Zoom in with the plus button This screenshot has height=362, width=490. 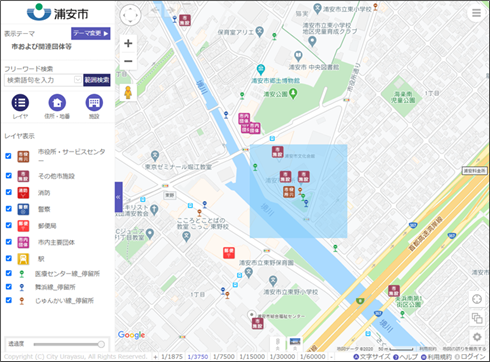click(128, 43)
